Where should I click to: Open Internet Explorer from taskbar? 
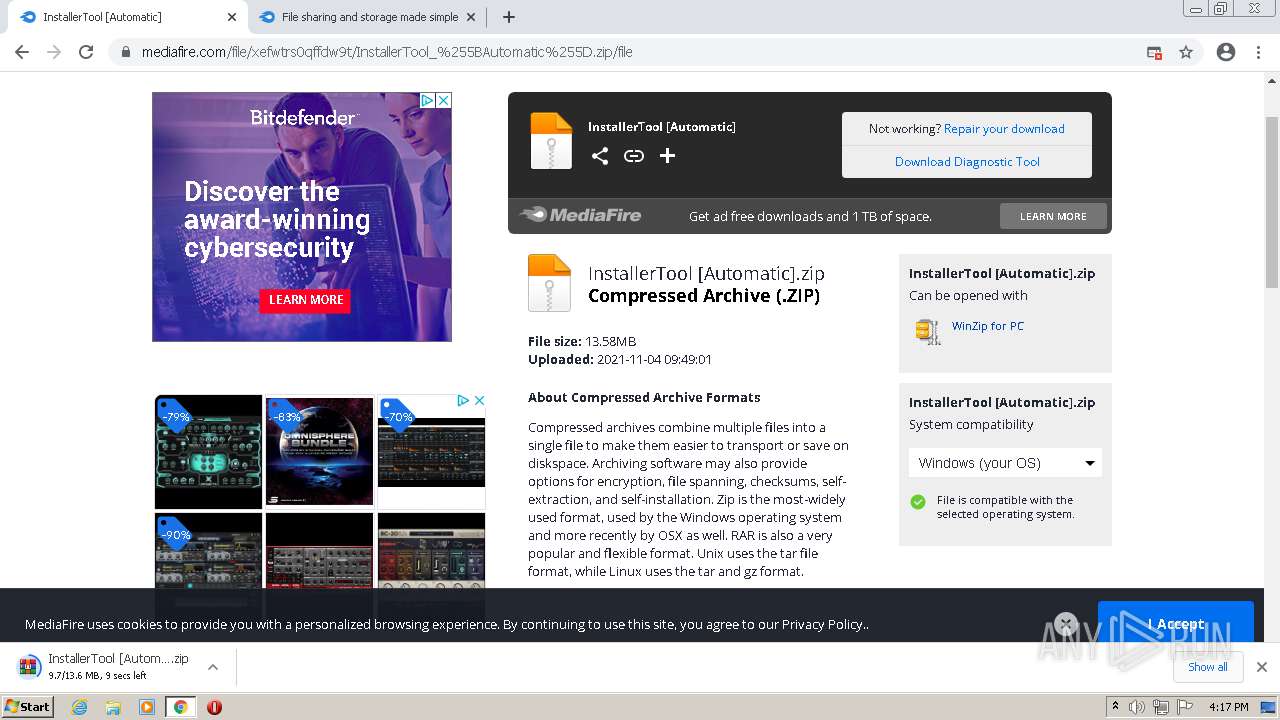click(80, 707)
